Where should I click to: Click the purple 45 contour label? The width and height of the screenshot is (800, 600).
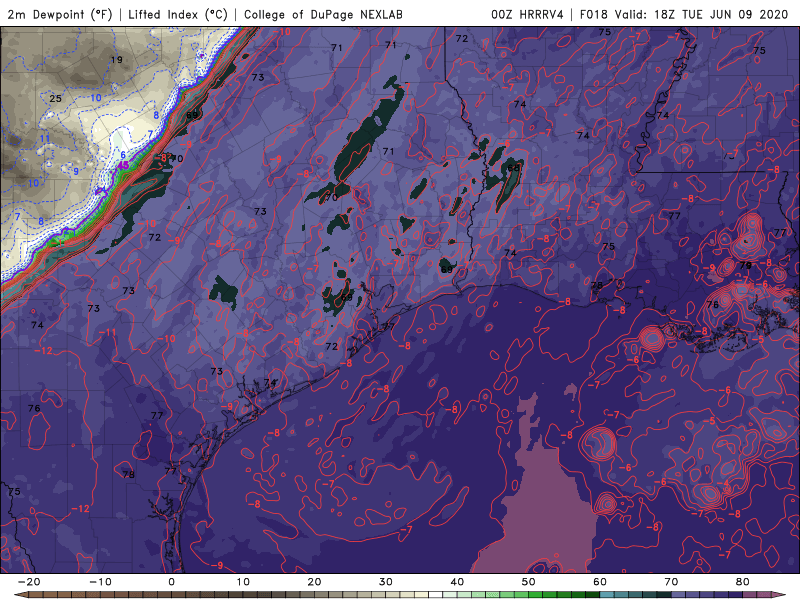coord(123,165)
